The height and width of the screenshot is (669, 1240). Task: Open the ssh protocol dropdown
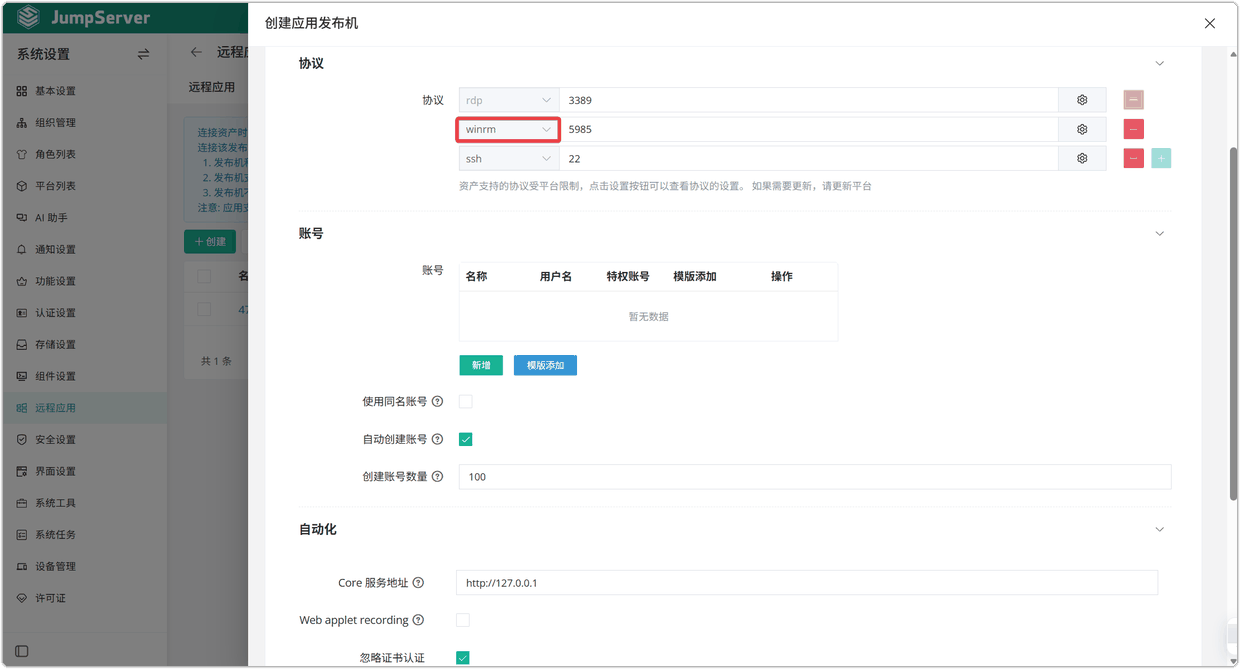[x=509, y=158]
